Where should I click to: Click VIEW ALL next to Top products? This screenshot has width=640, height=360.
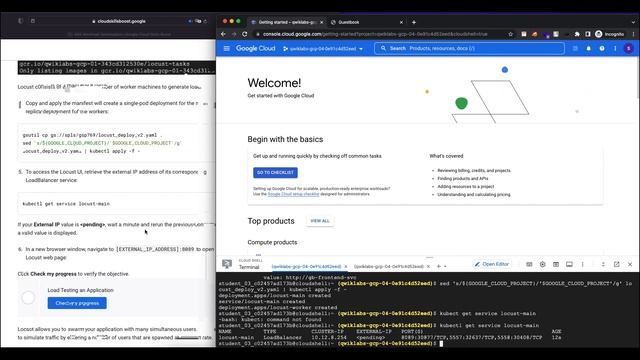coord(320,221)
